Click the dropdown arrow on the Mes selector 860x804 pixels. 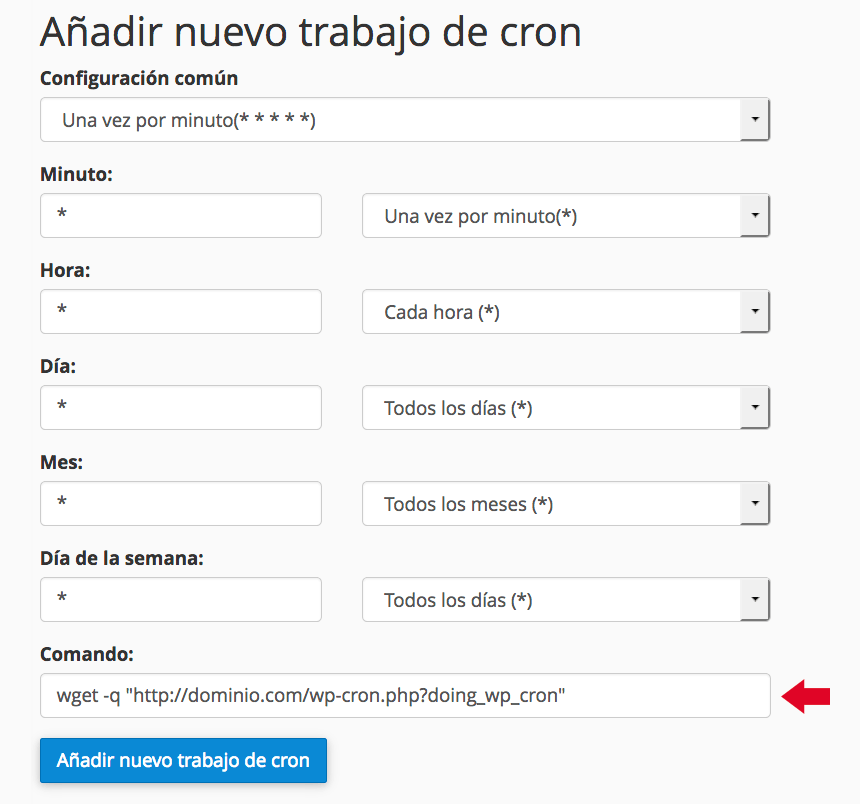[x=756, y=503]
